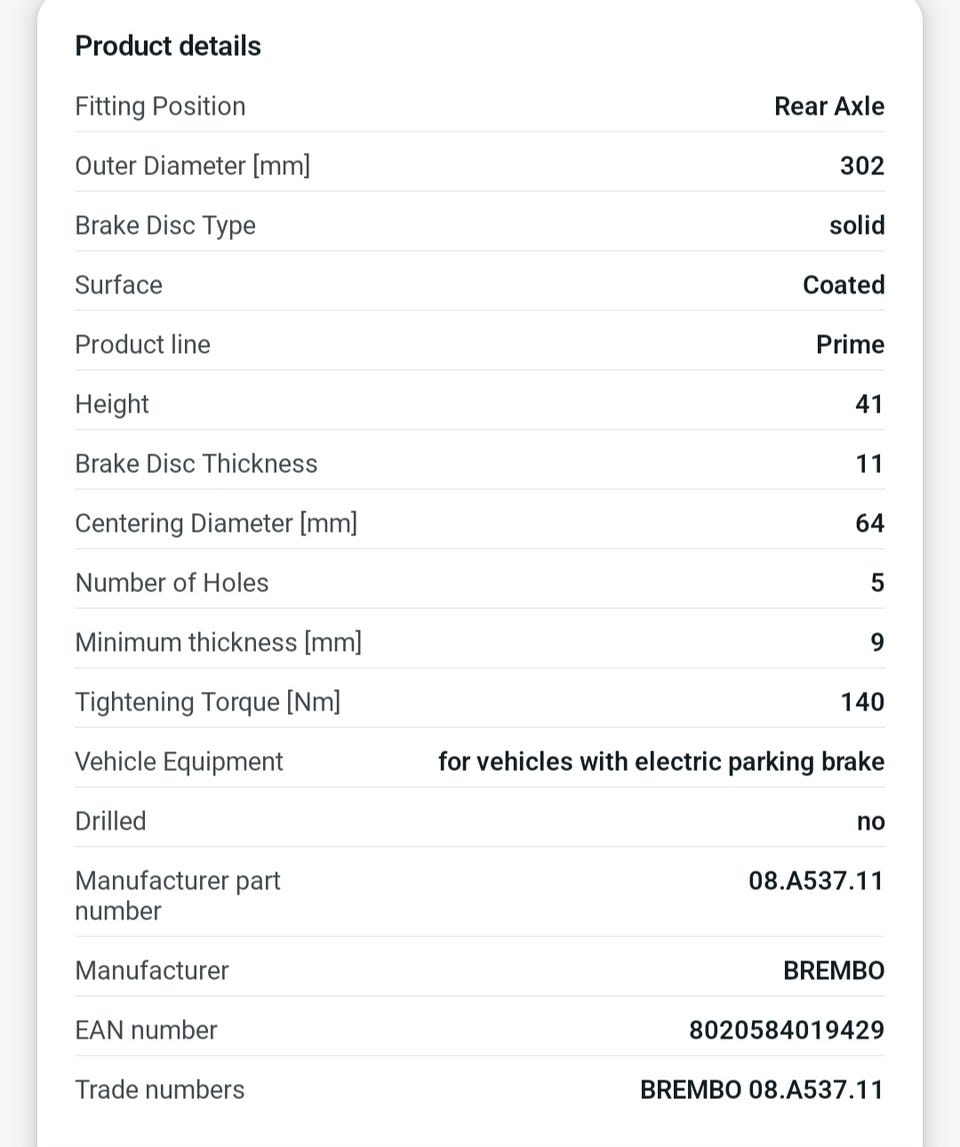Click the Product details heading
960x1147 pixels.
point(168,46)
